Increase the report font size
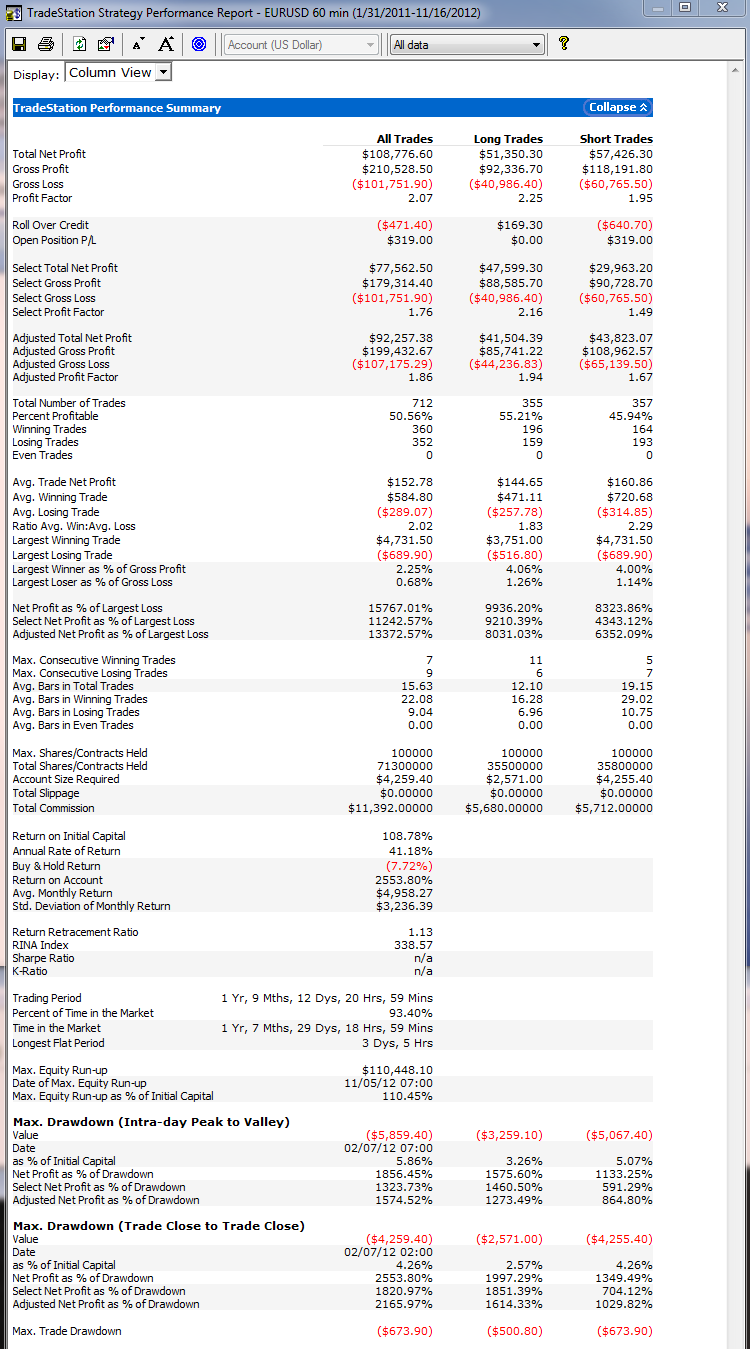Screen dimensions: 750x1349 click(x=166, y=44)
